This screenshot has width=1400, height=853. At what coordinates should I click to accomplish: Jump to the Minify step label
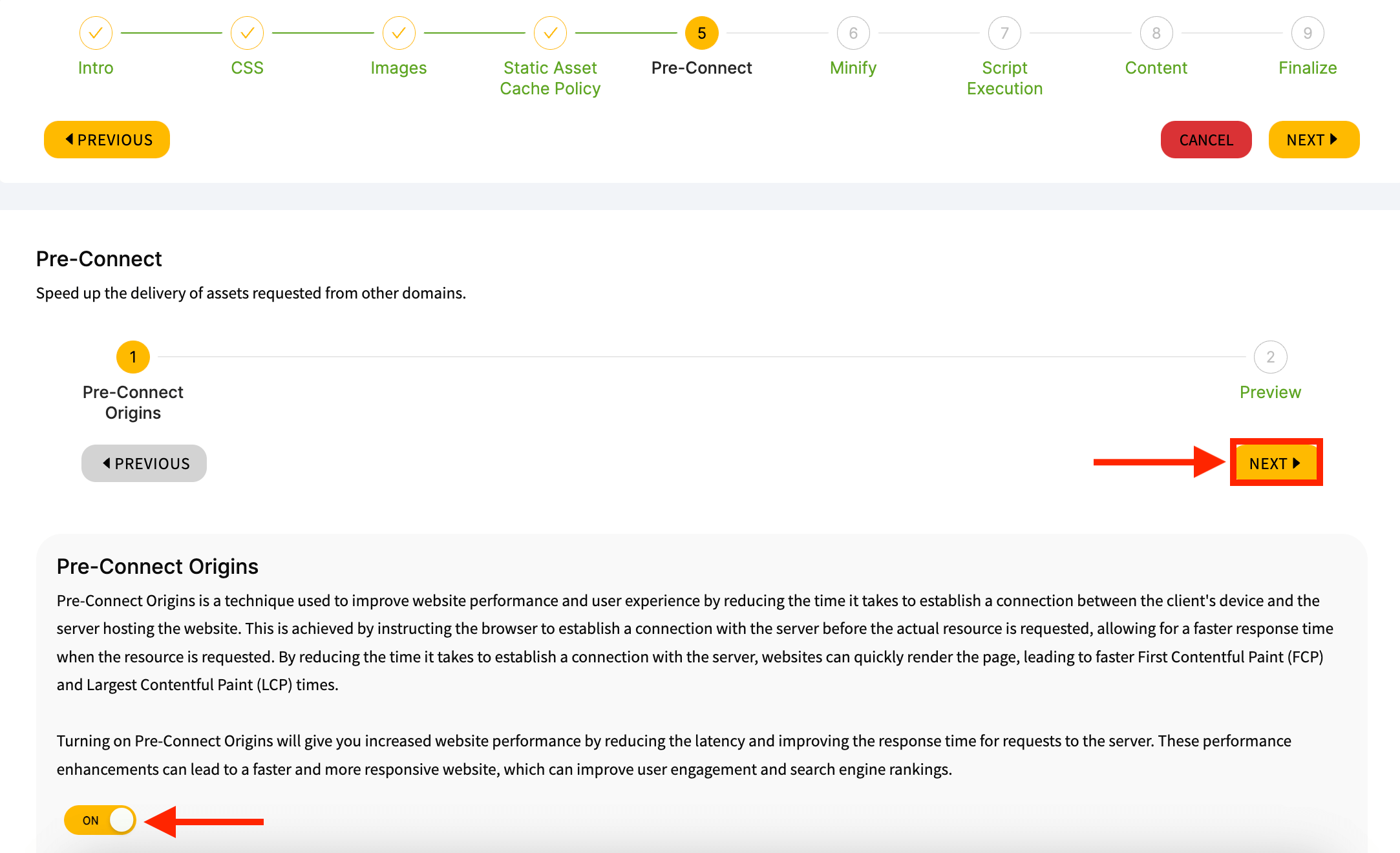coord(853,68)
